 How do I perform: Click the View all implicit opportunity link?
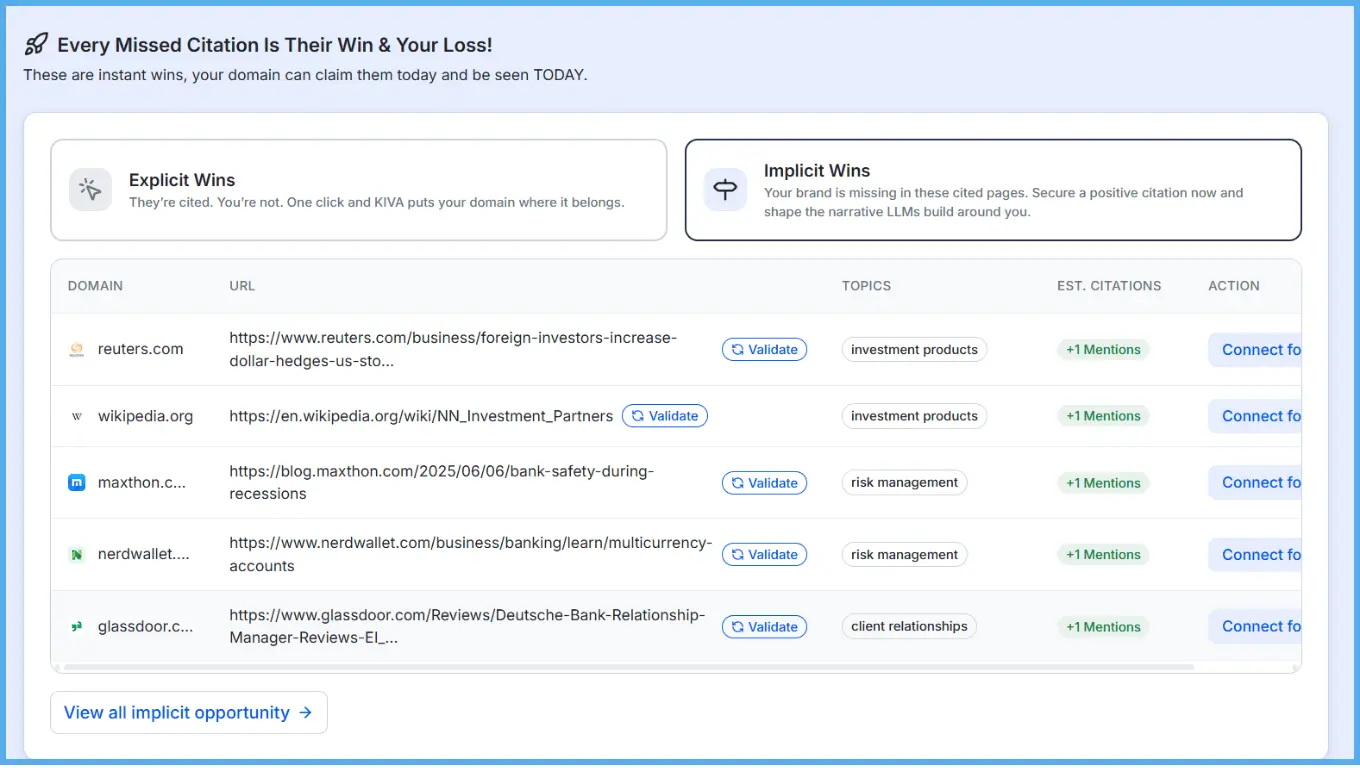click(x=174, y=712)
